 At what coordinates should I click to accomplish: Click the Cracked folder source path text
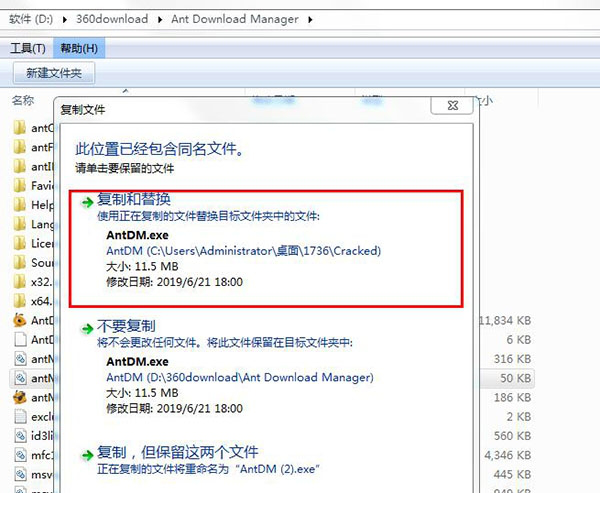(x=243, y=251)
